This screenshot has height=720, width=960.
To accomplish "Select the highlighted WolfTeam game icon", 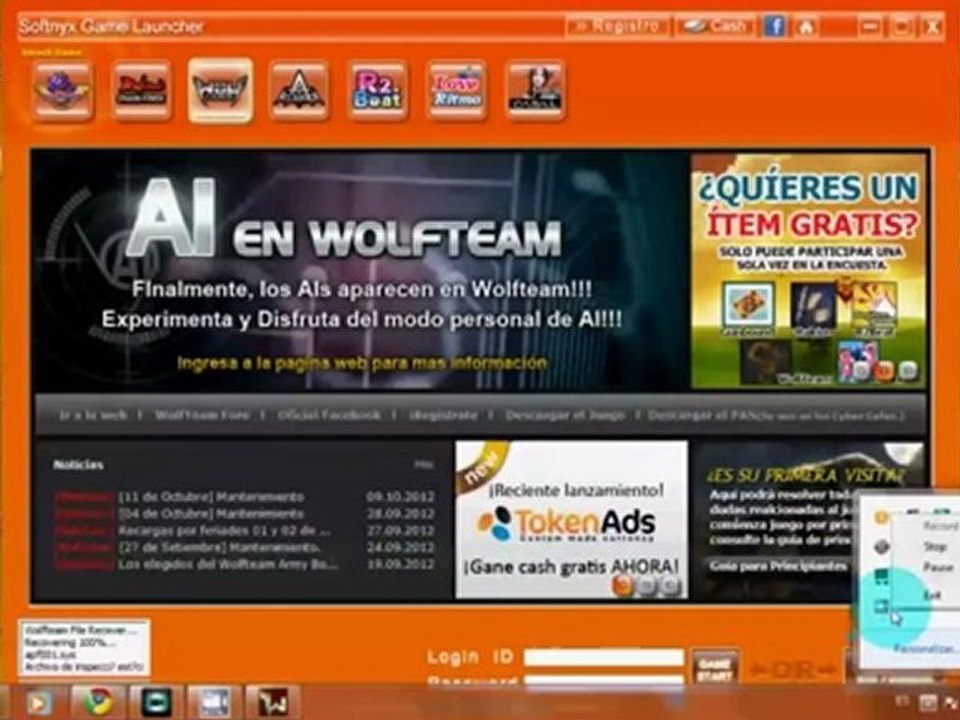I will [x=220, y=90].
